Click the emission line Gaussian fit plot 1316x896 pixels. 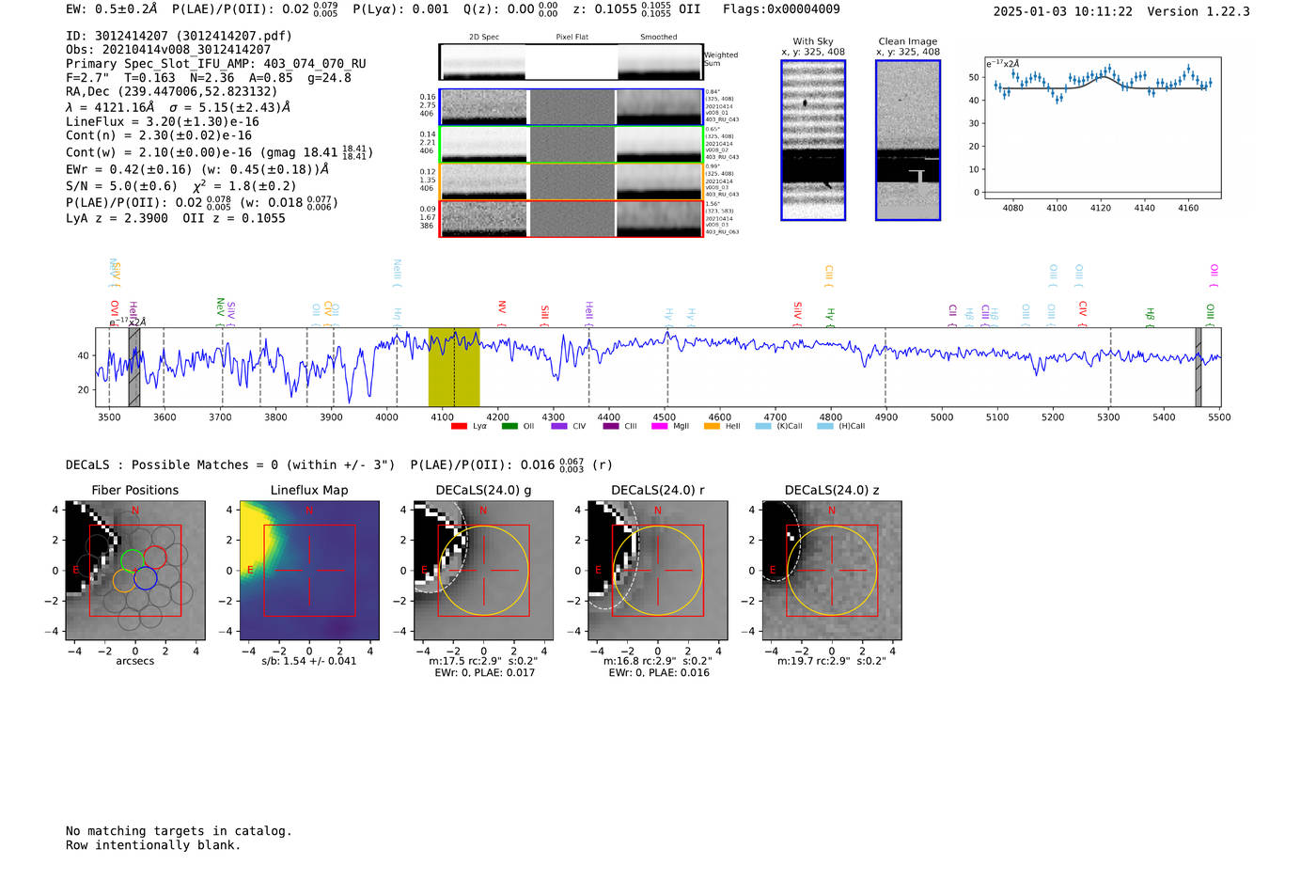click(1102, 128)
